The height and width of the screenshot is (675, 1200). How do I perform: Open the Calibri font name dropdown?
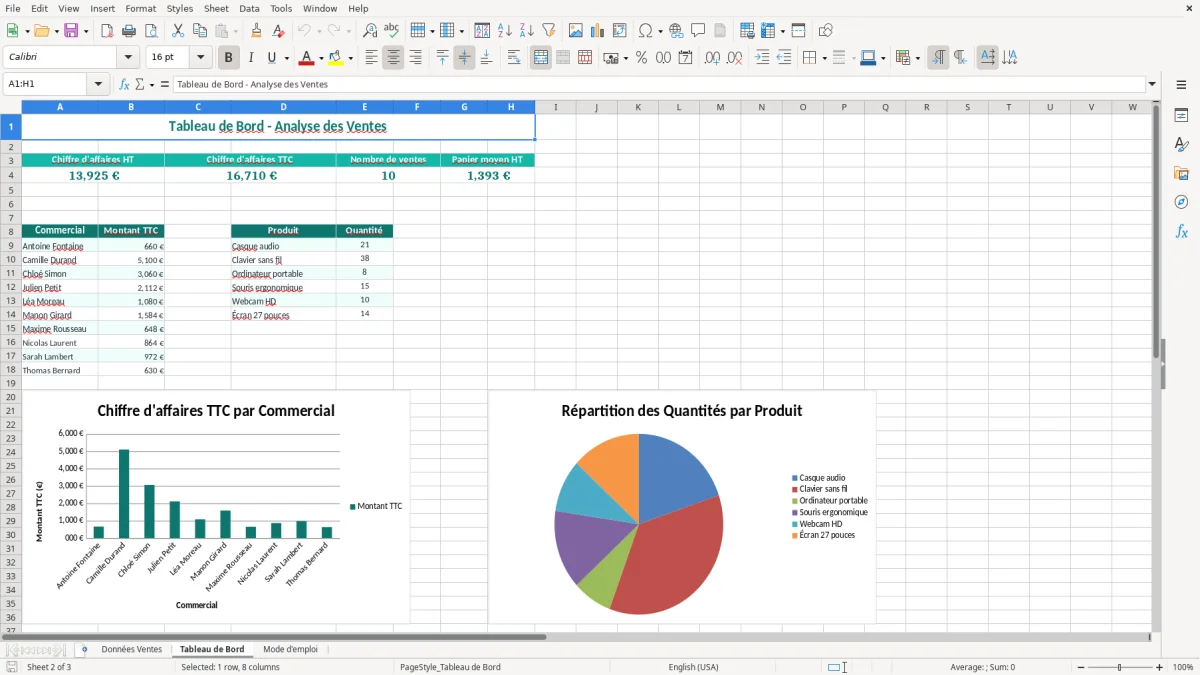(128, 58)
